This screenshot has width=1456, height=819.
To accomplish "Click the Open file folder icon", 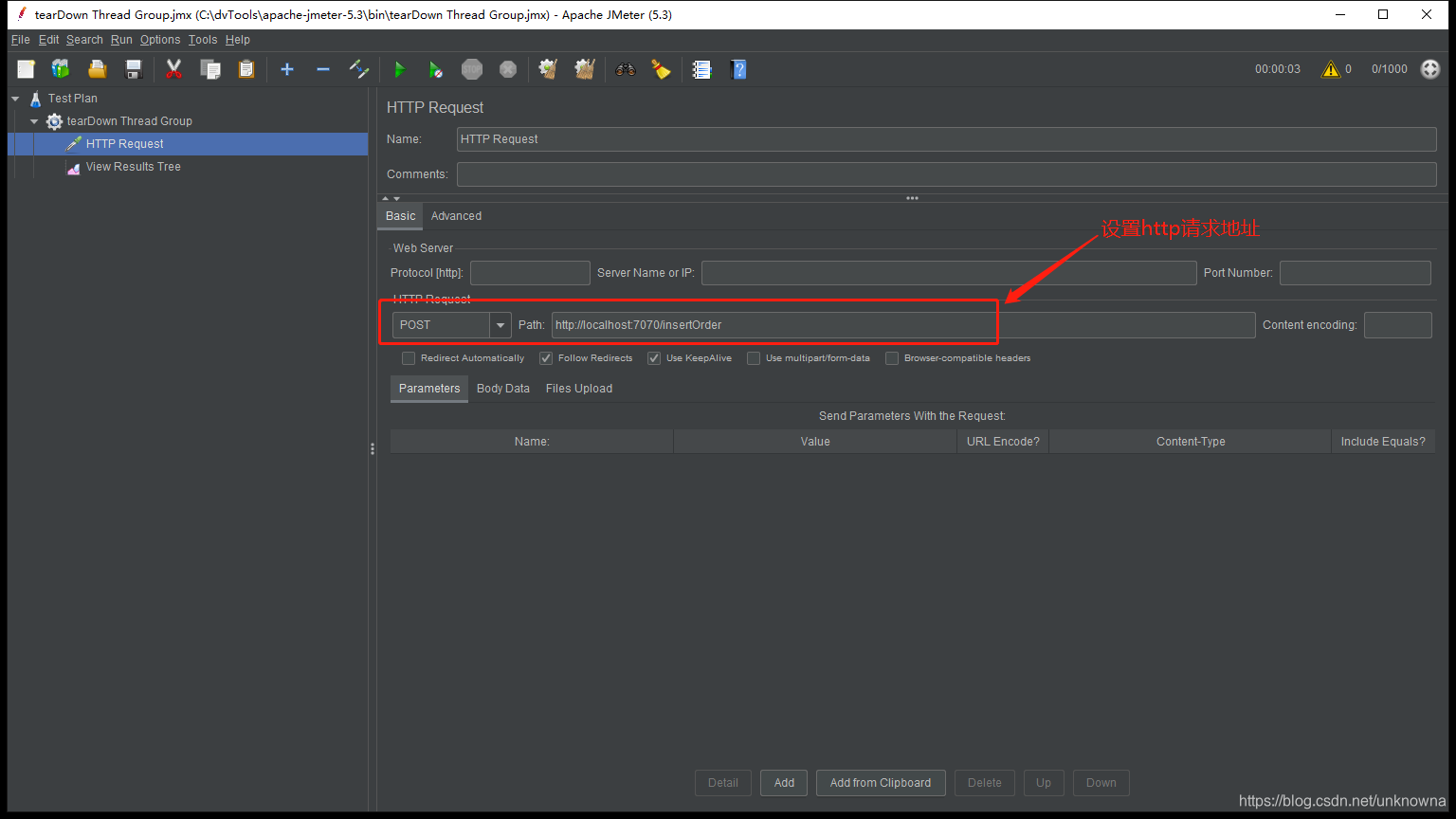I will [97, 69].
